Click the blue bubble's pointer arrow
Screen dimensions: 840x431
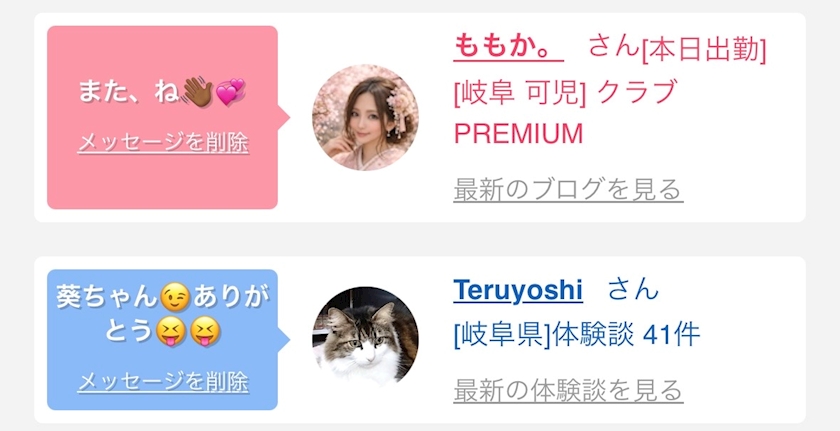click(x=284, y=339)
